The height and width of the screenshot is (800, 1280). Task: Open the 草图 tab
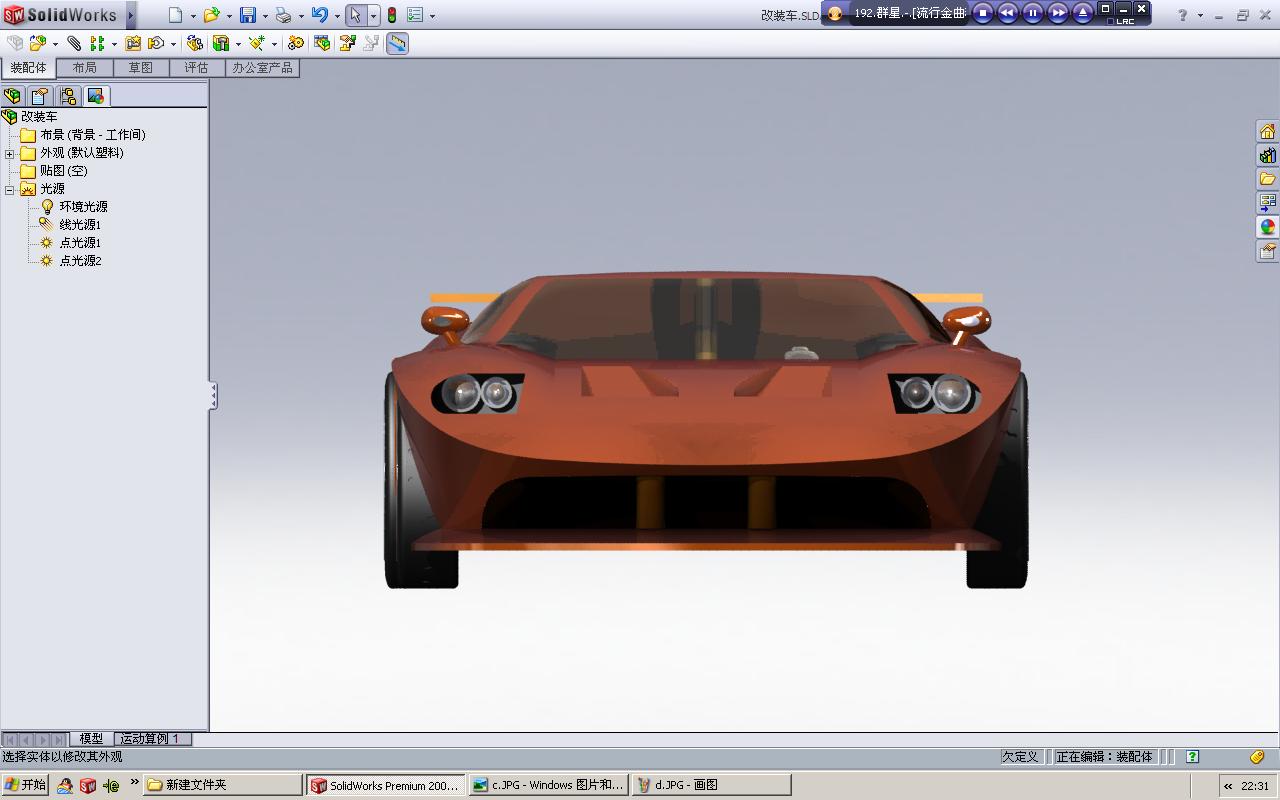tap(141, 68)
